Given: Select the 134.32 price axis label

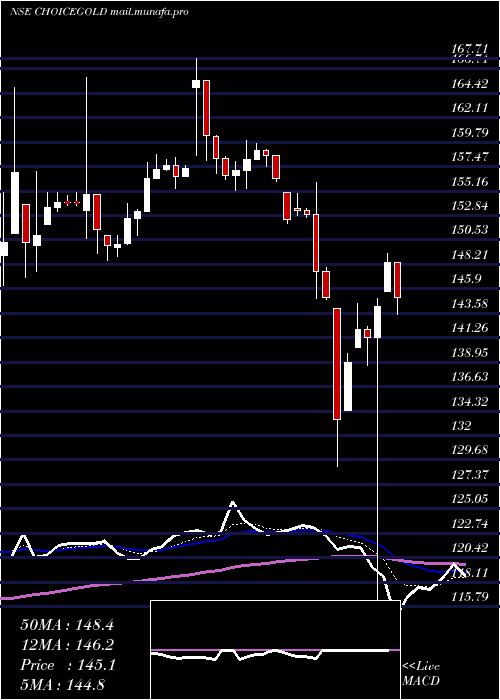Looking at the screenshot, I should (471, 401).
